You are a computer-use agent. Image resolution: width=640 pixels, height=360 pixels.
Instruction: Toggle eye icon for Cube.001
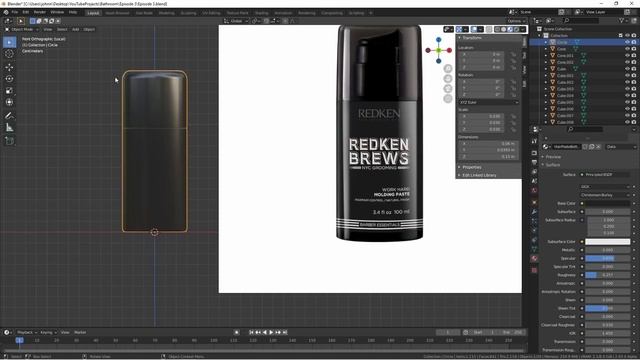(627, 76)
